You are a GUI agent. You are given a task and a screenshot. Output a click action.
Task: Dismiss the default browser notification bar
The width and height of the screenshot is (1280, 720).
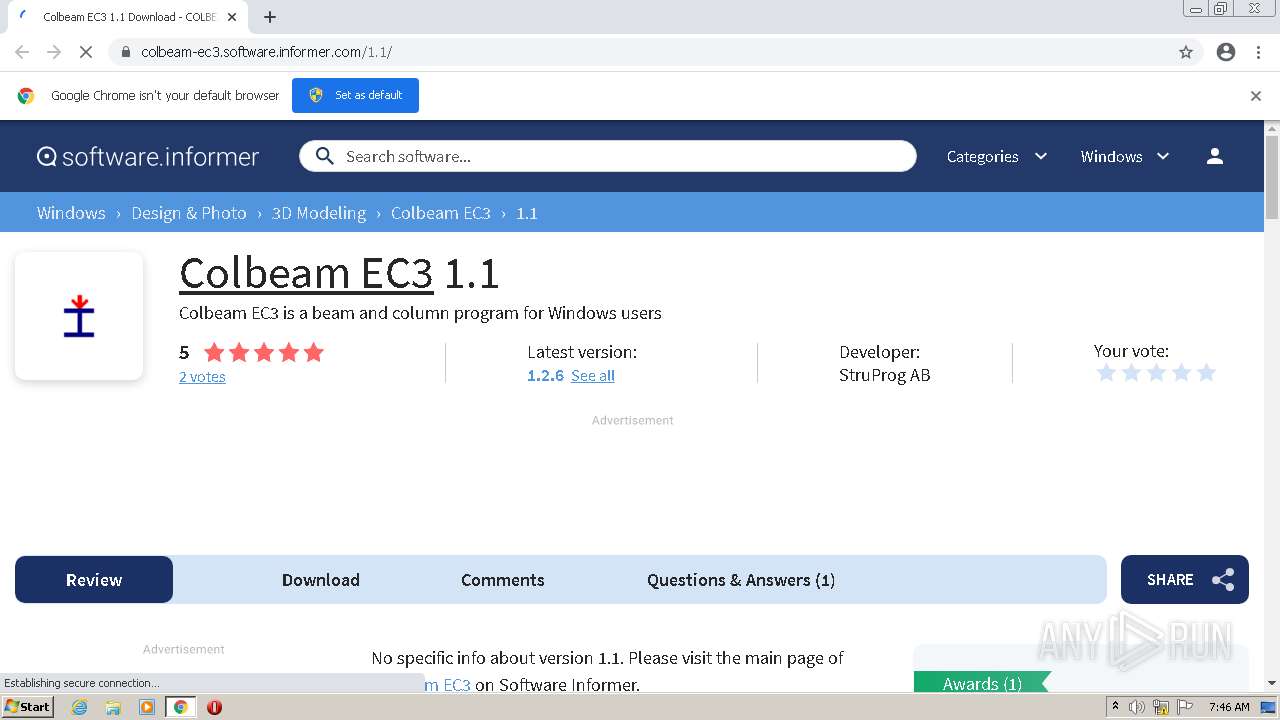(1256, 96)
